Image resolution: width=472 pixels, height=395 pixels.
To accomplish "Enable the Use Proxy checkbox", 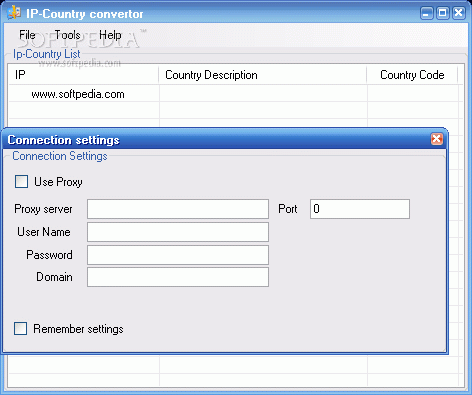I will click(x=21, y=182).
